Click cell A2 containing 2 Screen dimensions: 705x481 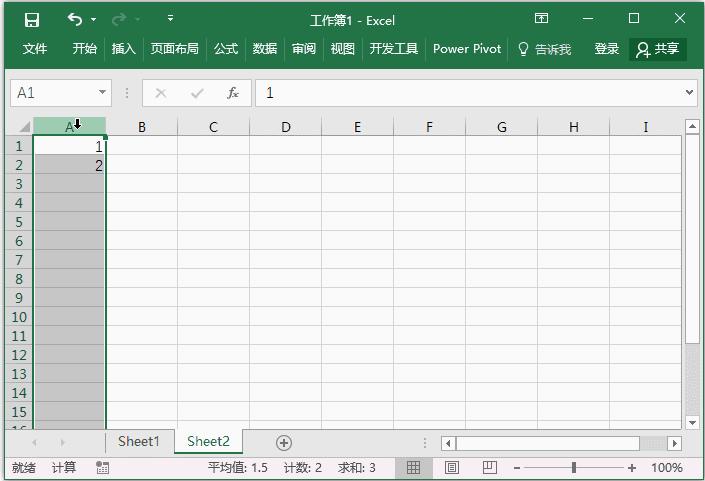(70, 165)
